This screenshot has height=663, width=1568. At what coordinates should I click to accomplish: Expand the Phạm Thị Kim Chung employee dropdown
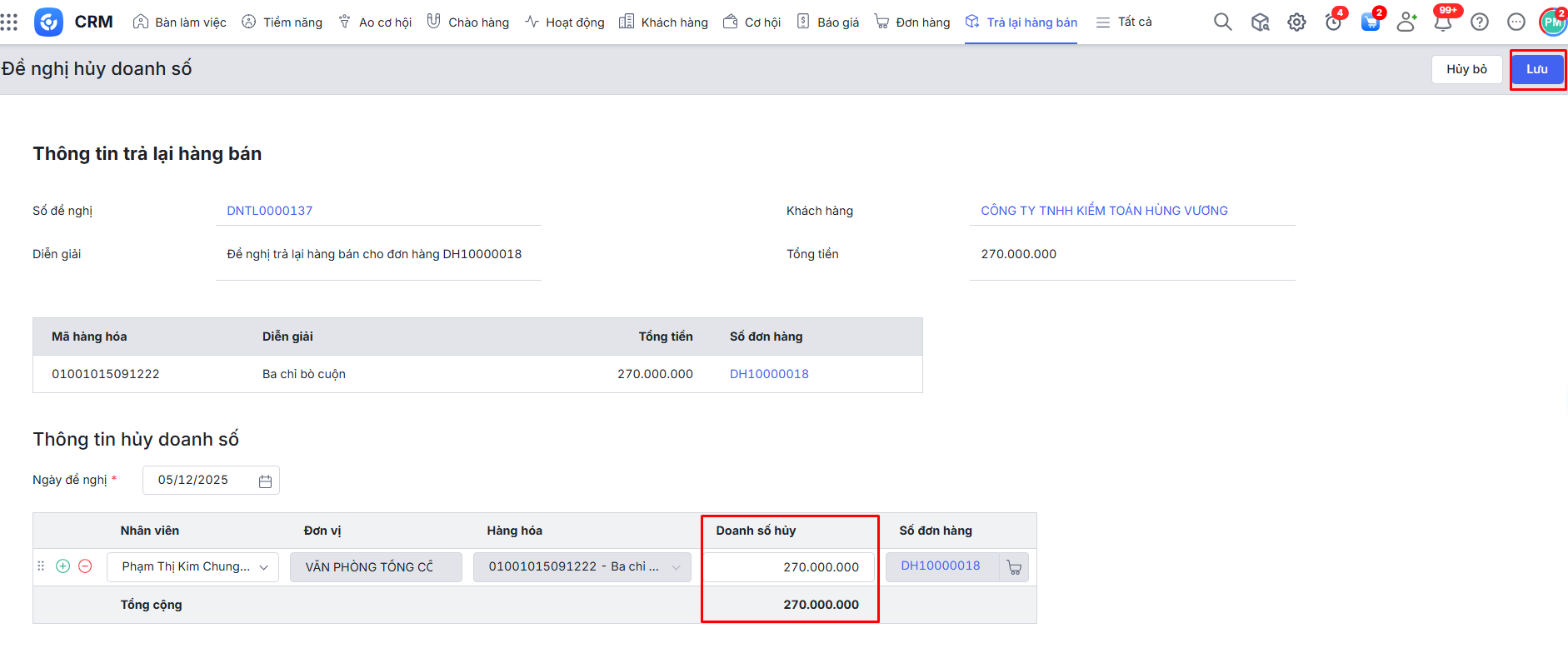[263, 567]
